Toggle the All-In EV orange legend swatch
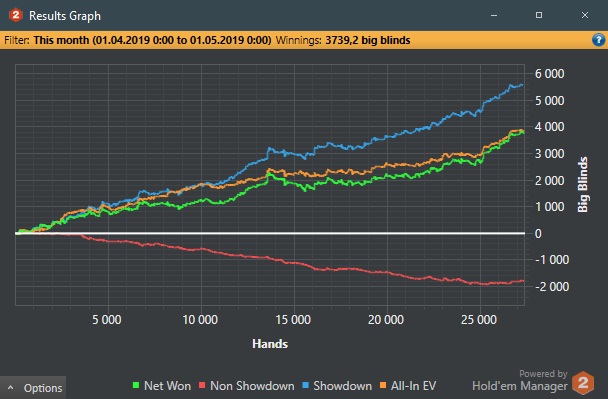Viewport: 608px width, 399px height. 383,385
